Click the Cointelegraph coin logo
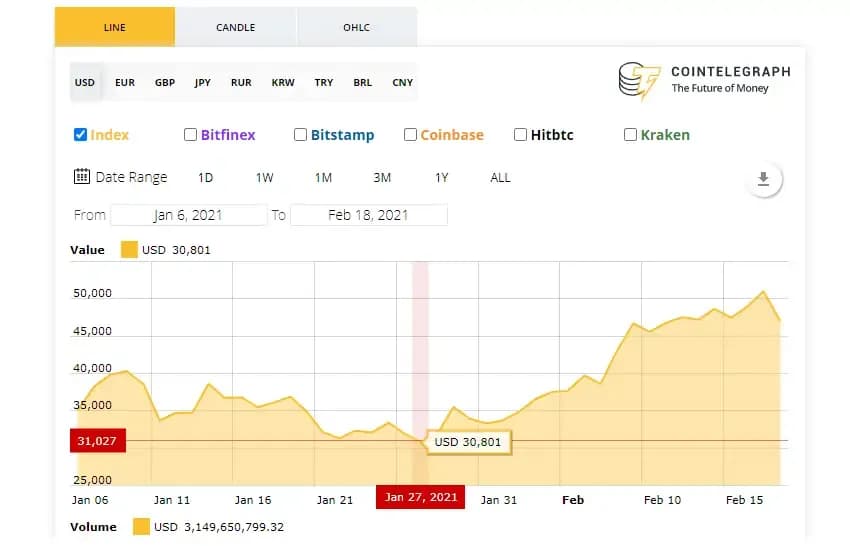This screenshot has height=546, width=850. click(x=640, y=81)
